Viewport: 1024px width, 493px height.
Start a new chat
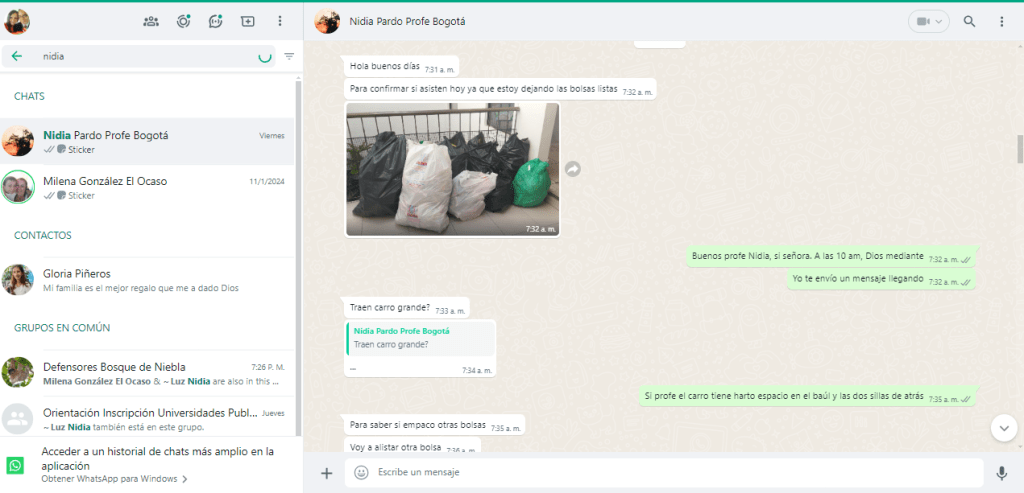point(247,21)
